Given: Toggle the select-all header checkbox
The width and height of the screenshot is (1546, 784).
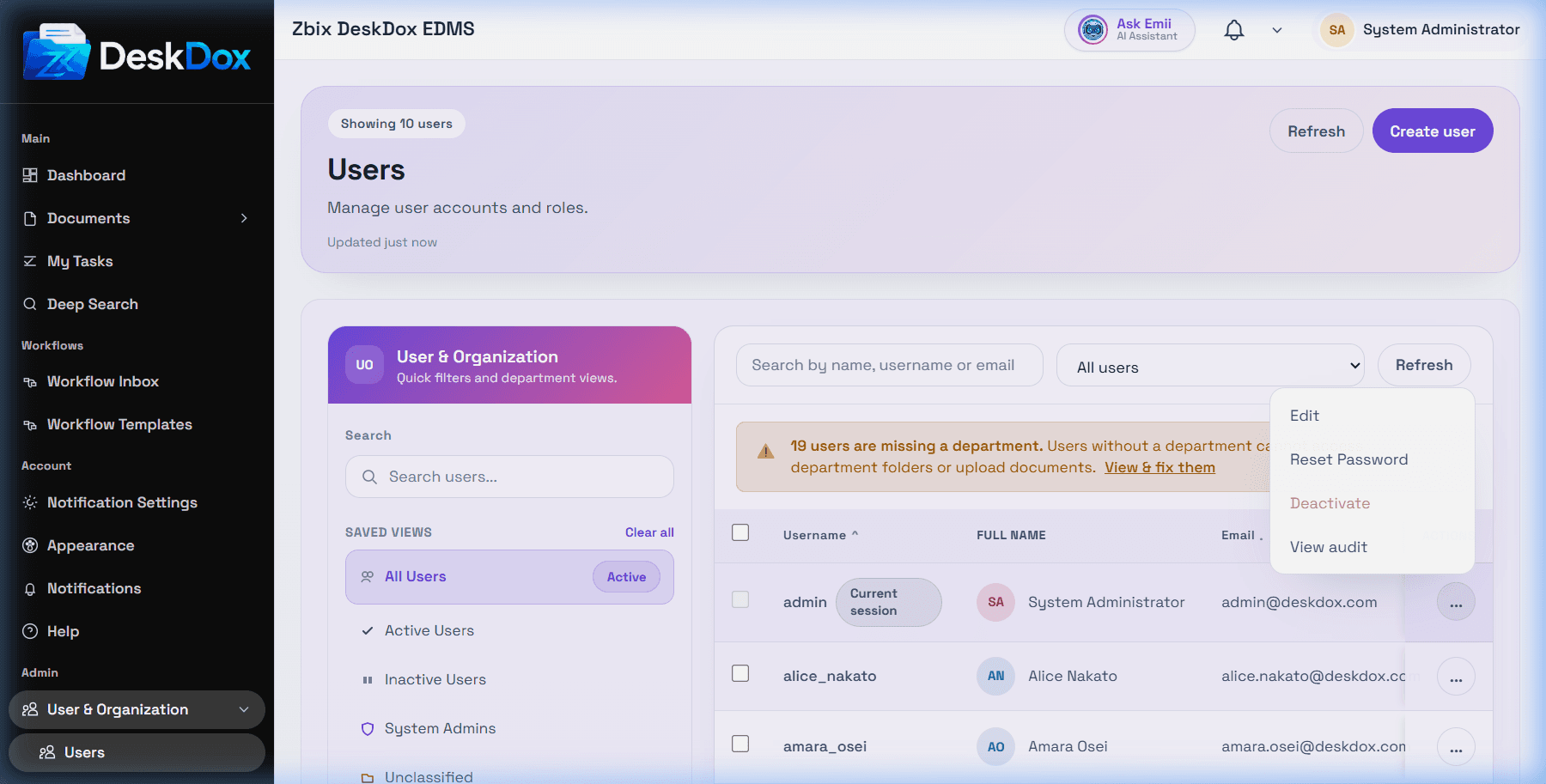Looking at the screenshot, I should point(740,532).
